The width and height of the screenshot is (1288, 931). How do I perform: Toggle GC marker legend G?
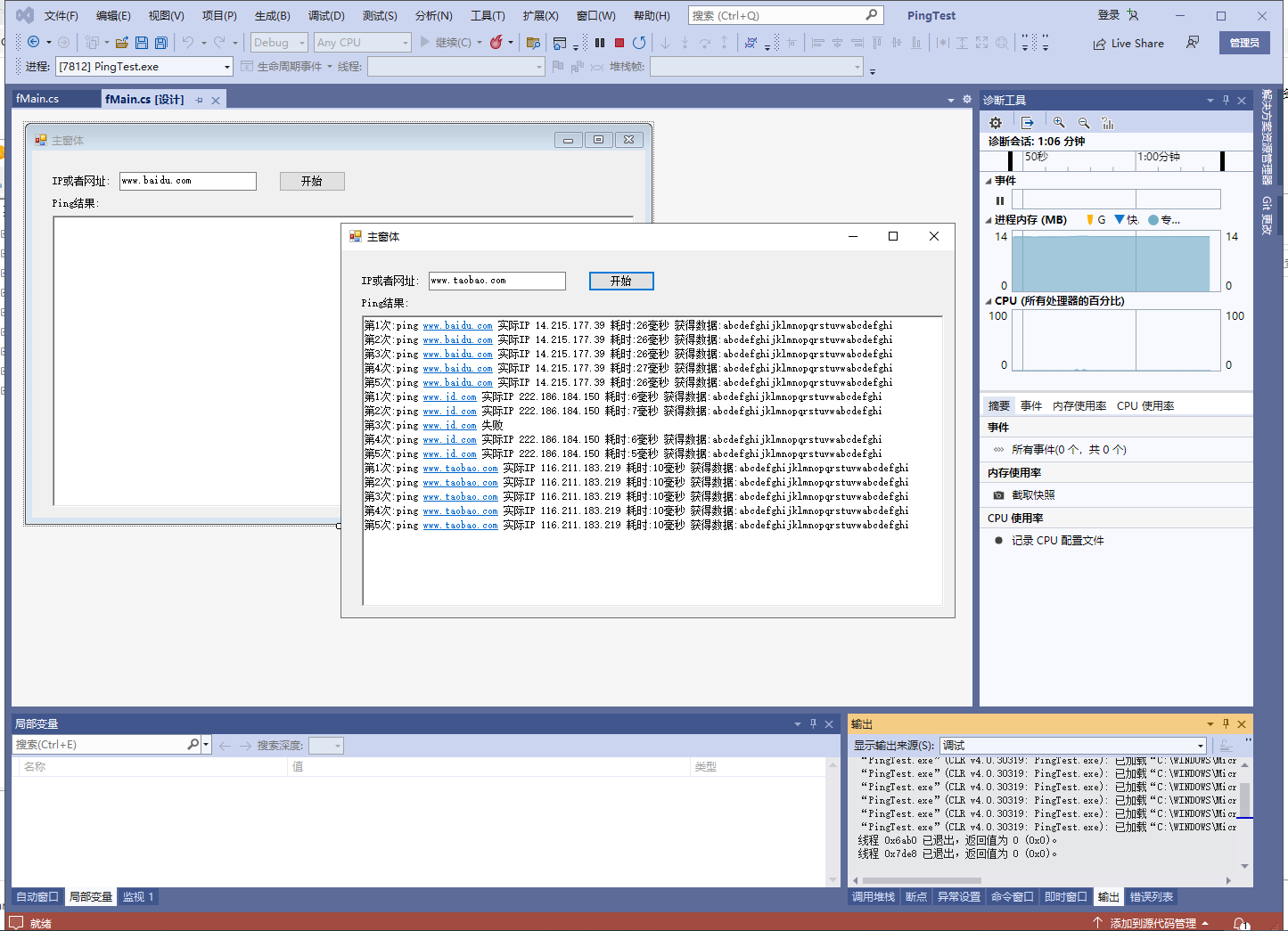(1095, 220)
